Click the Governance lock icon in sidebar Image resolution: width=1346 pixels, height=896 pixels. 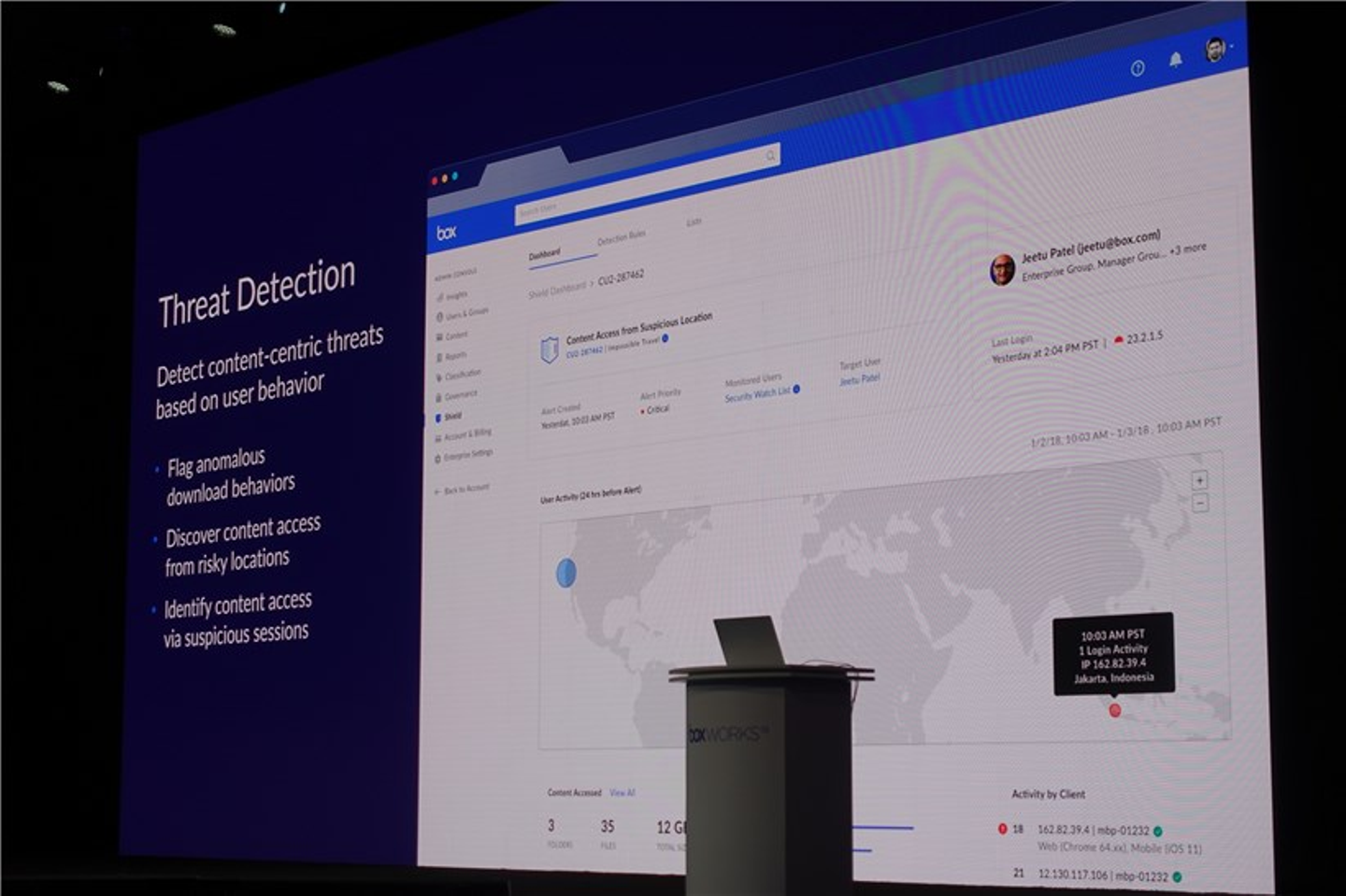(439, 397)
